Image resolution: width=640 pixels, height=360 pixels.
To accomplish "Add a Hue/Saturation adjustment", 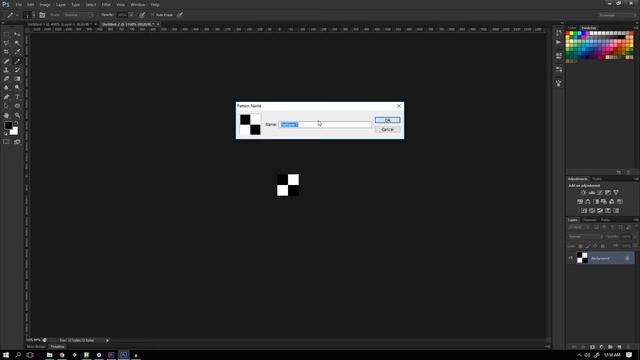I will coord(580,202).
